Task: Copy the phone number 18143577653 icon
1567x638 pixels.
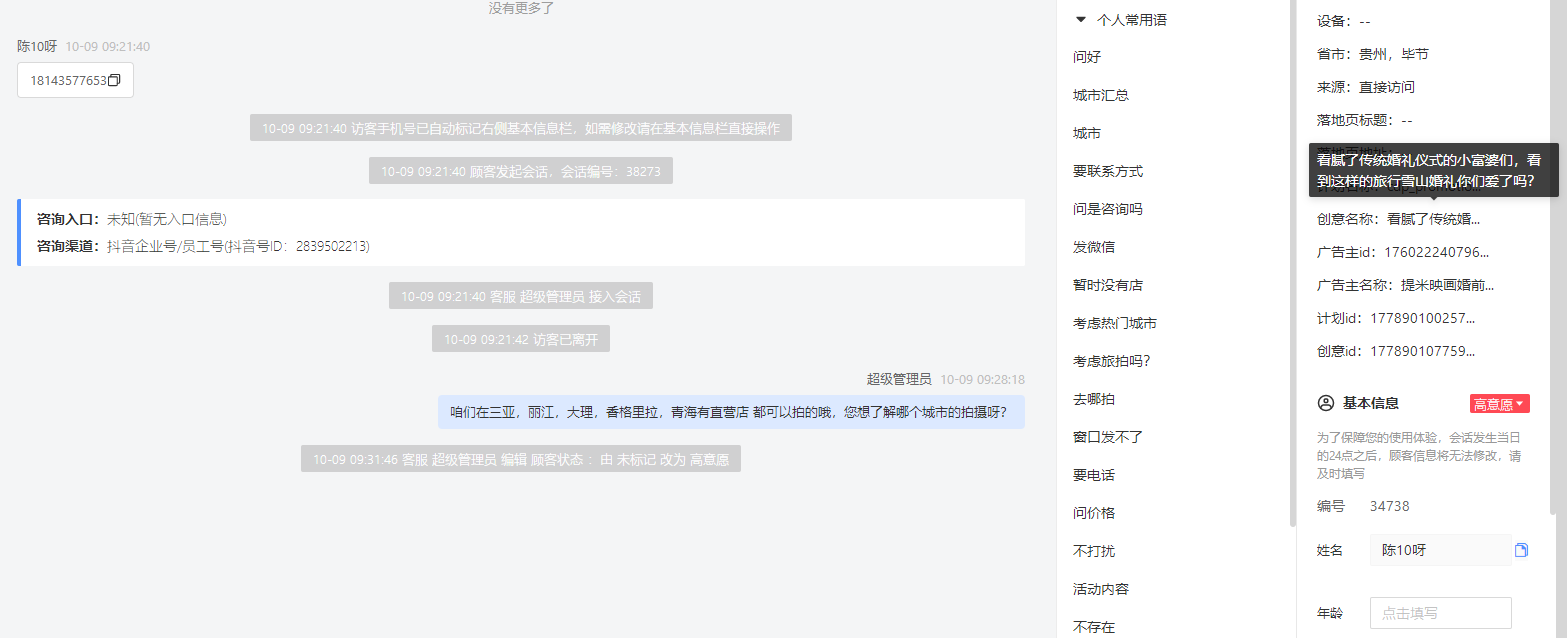Action: point(114,80)
